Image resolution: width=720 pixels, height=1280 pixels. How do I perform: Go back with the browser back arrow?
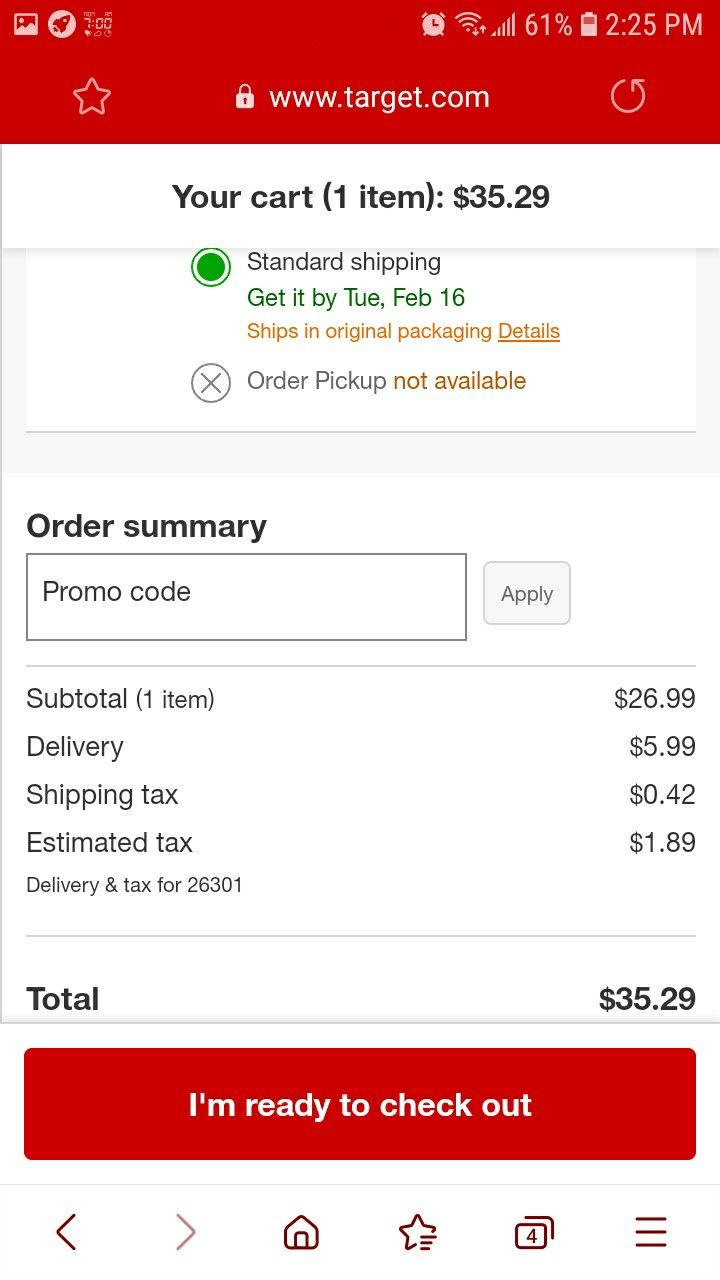pyautogui.click(x=67, y=1232)
